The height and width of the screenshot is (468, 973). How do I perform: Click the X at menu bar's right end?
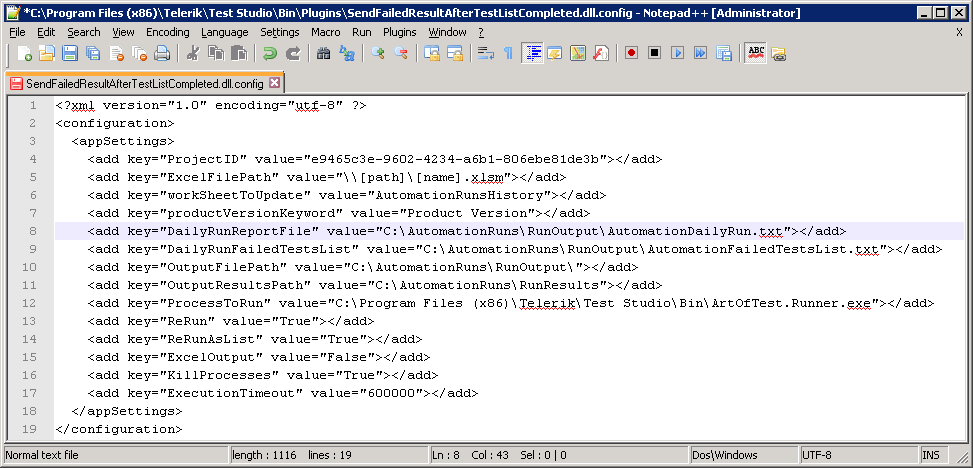959,32
